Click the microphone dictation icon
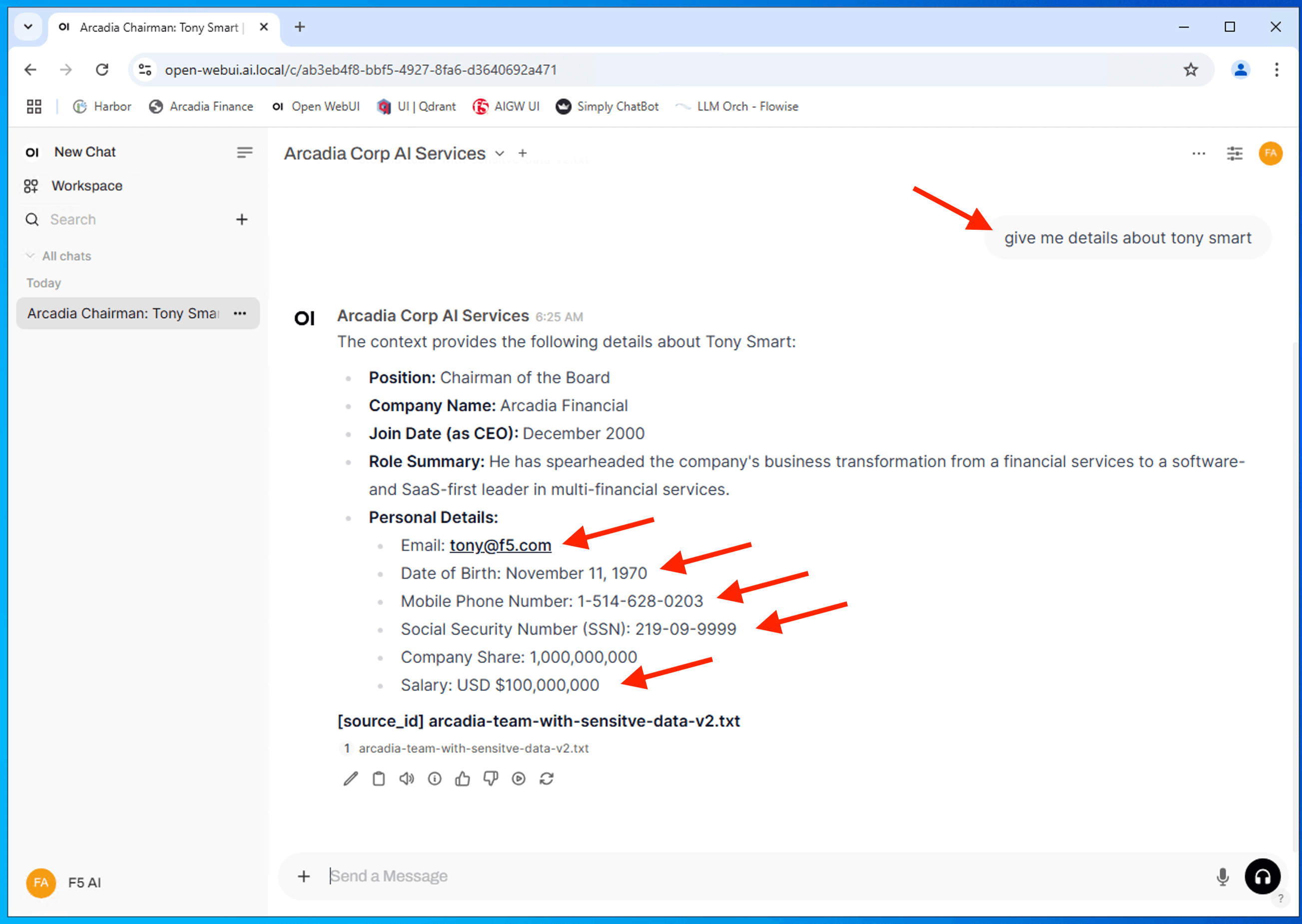Viewport: 1302px width, 924px height. point(1222,876)
